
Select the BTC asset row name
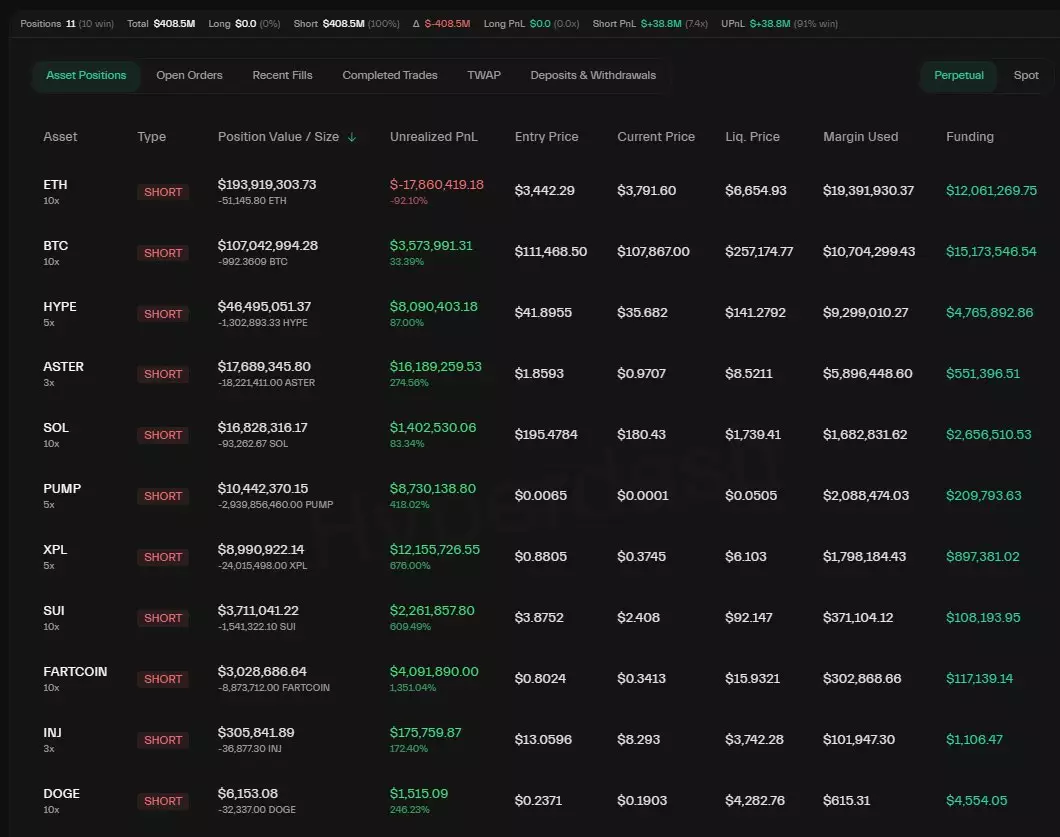point(56,246)
